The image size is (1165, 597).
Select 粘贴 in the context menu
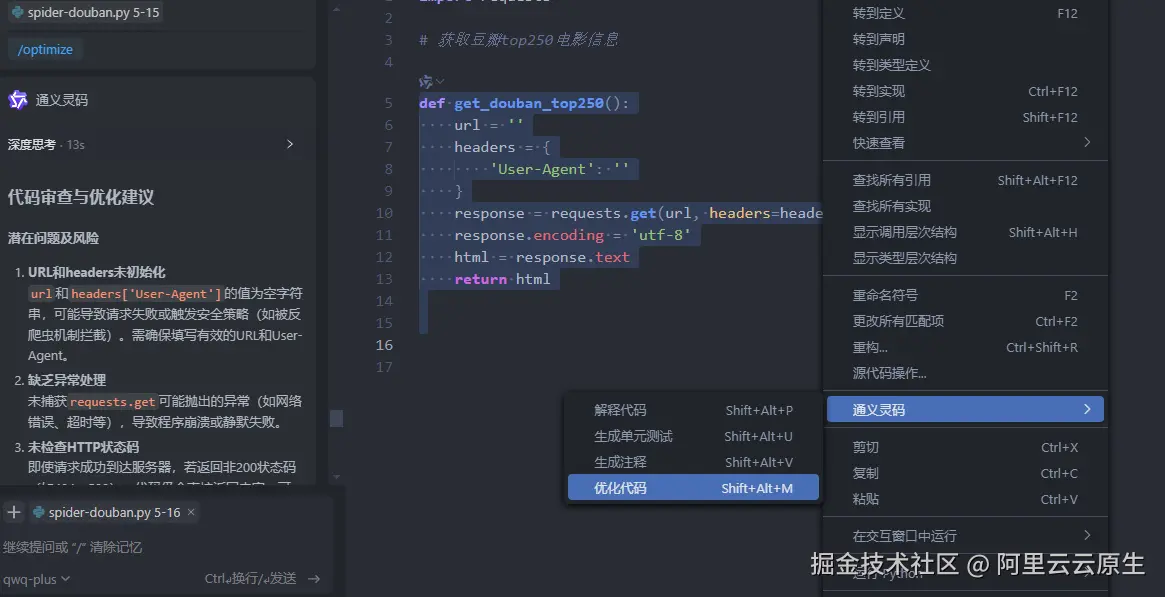click(x=965, y=499)
